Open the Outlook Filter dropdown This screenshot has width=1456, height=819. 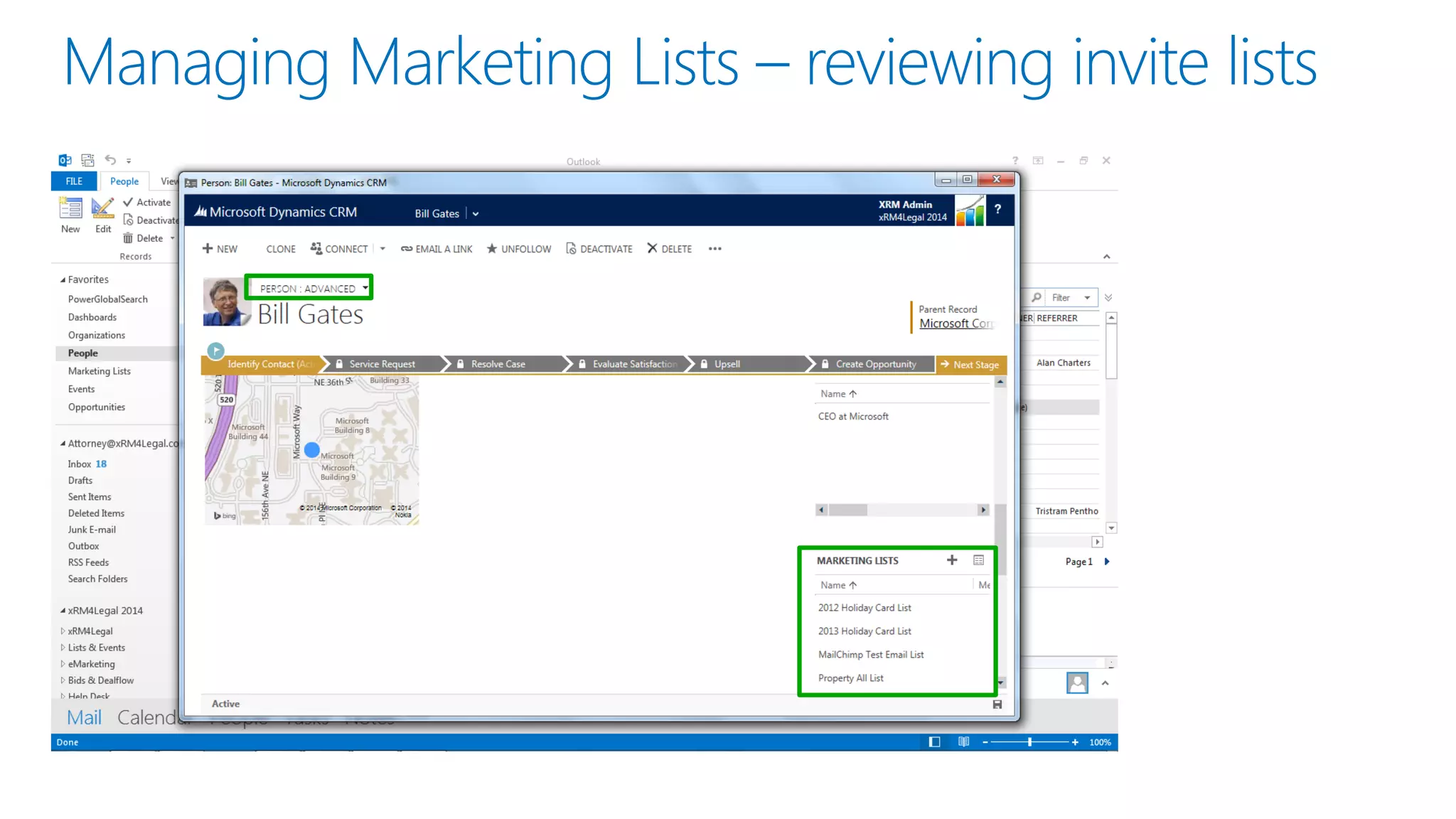point(1087,298)
